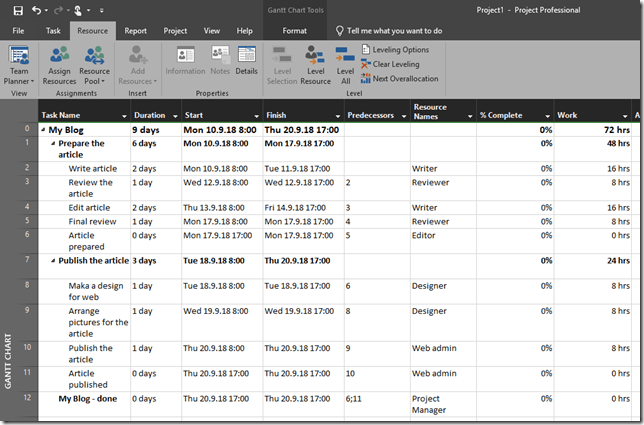Click the Tell me search box
This screenshot has height=425, width=644.
point(394,31)
